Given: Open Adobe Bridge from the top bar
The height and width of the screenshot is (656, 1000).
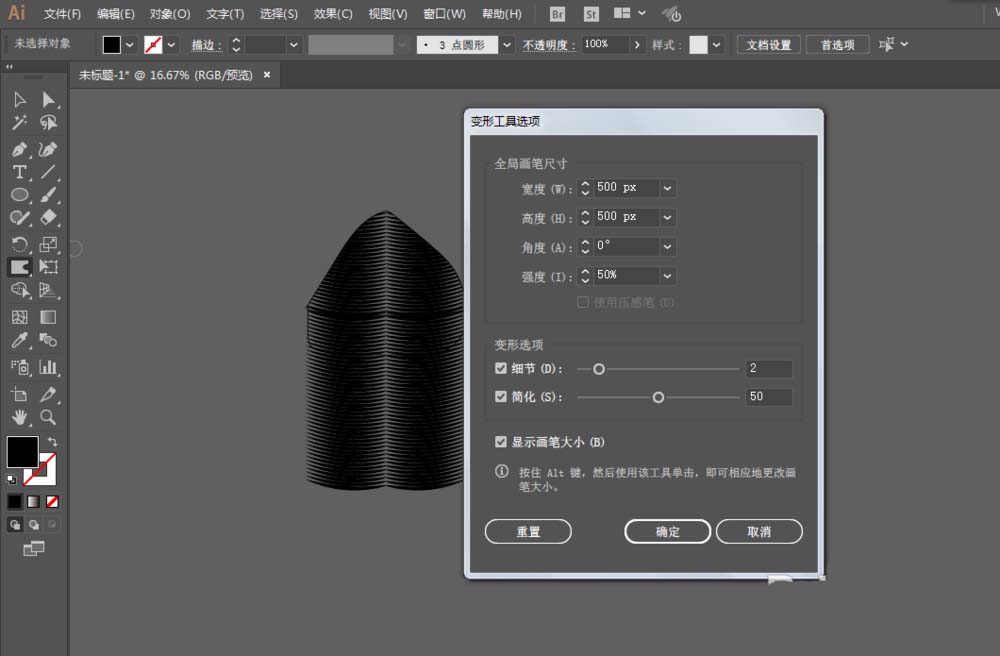Looking at the screenshot, I should click(x=557, y=14).
